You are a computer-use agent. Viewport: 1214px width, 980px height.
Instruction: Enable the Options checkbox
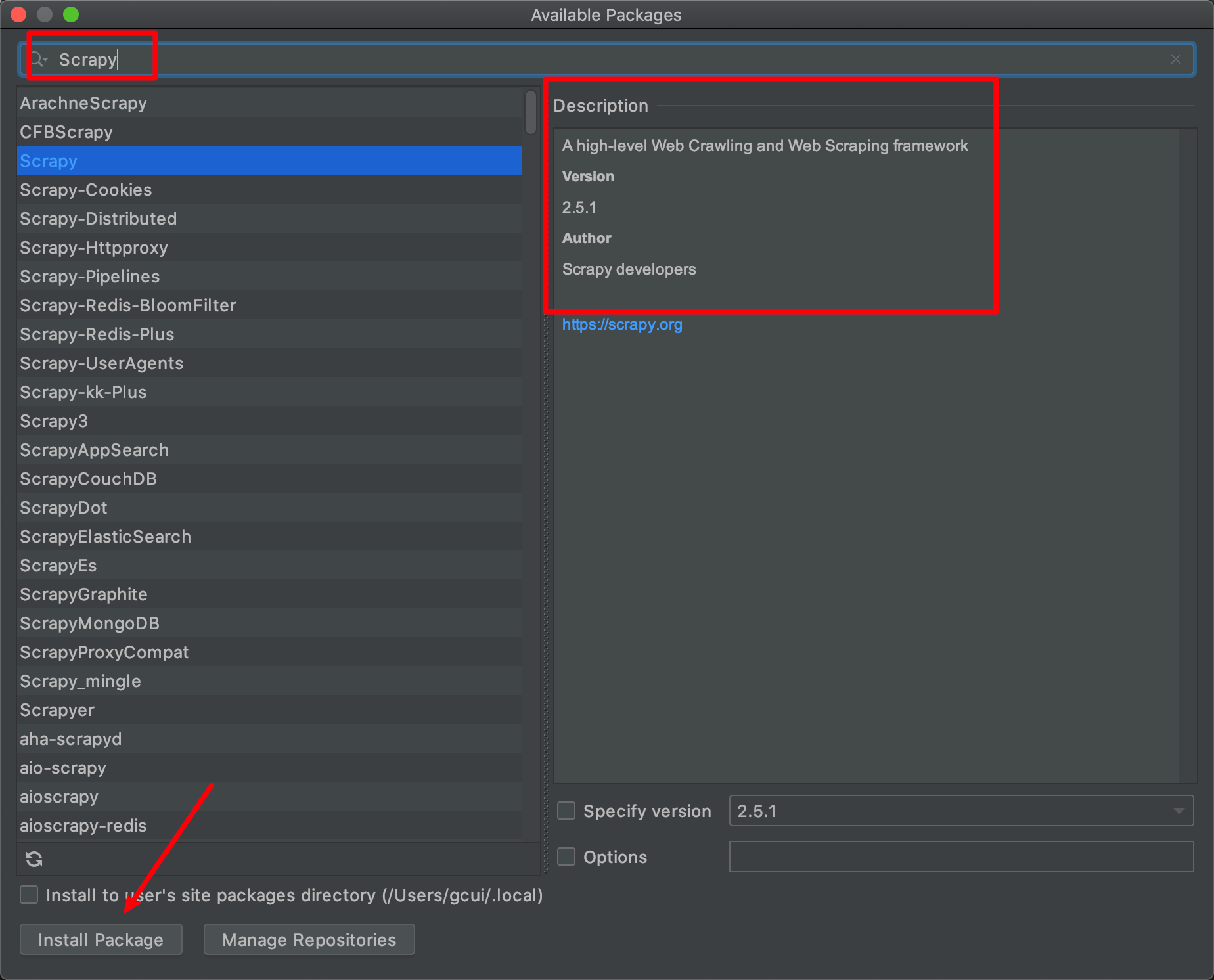click(x=566, y=857)
